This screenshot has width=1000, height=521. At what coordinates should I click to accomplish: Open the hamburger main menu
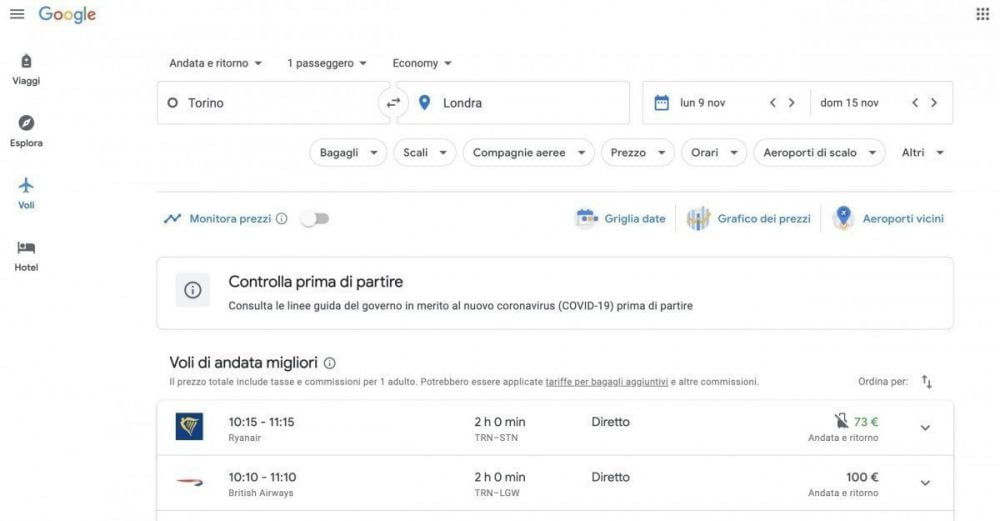[x=17, y=14]
